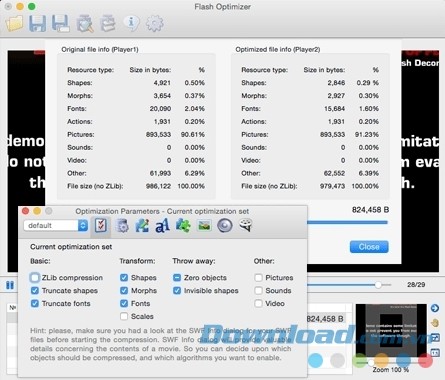
Task: Select the checklist Current optimization set icon
Action: click(x=101, y=226)
